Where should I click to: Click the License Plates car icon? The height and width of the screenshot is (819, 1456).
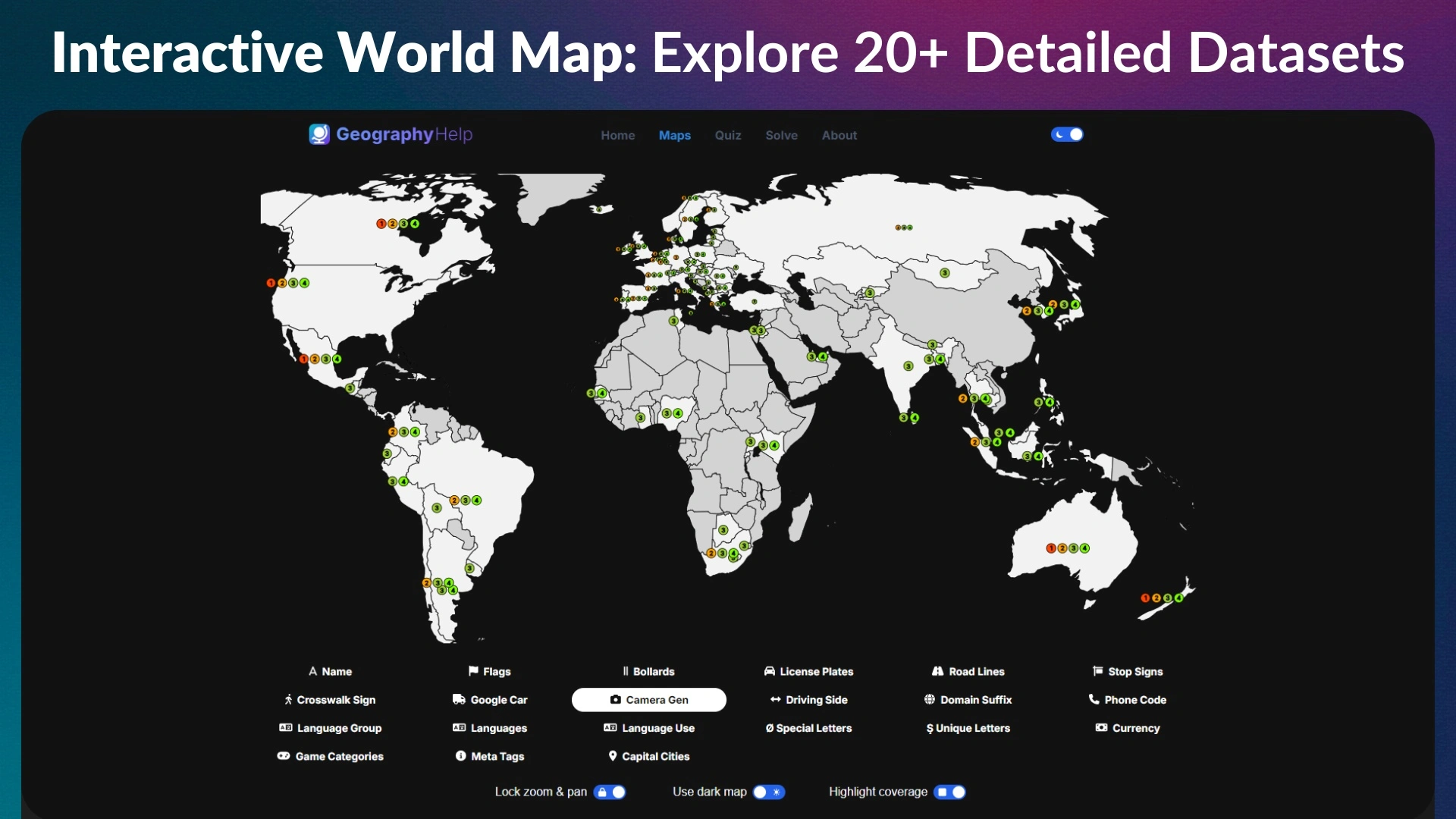pyautogui.click(x=770, y=671)
